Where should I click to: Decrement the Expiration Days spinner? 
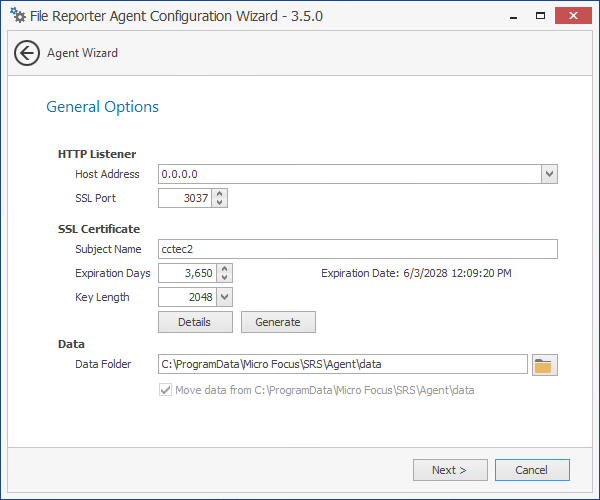pos(225,278)
